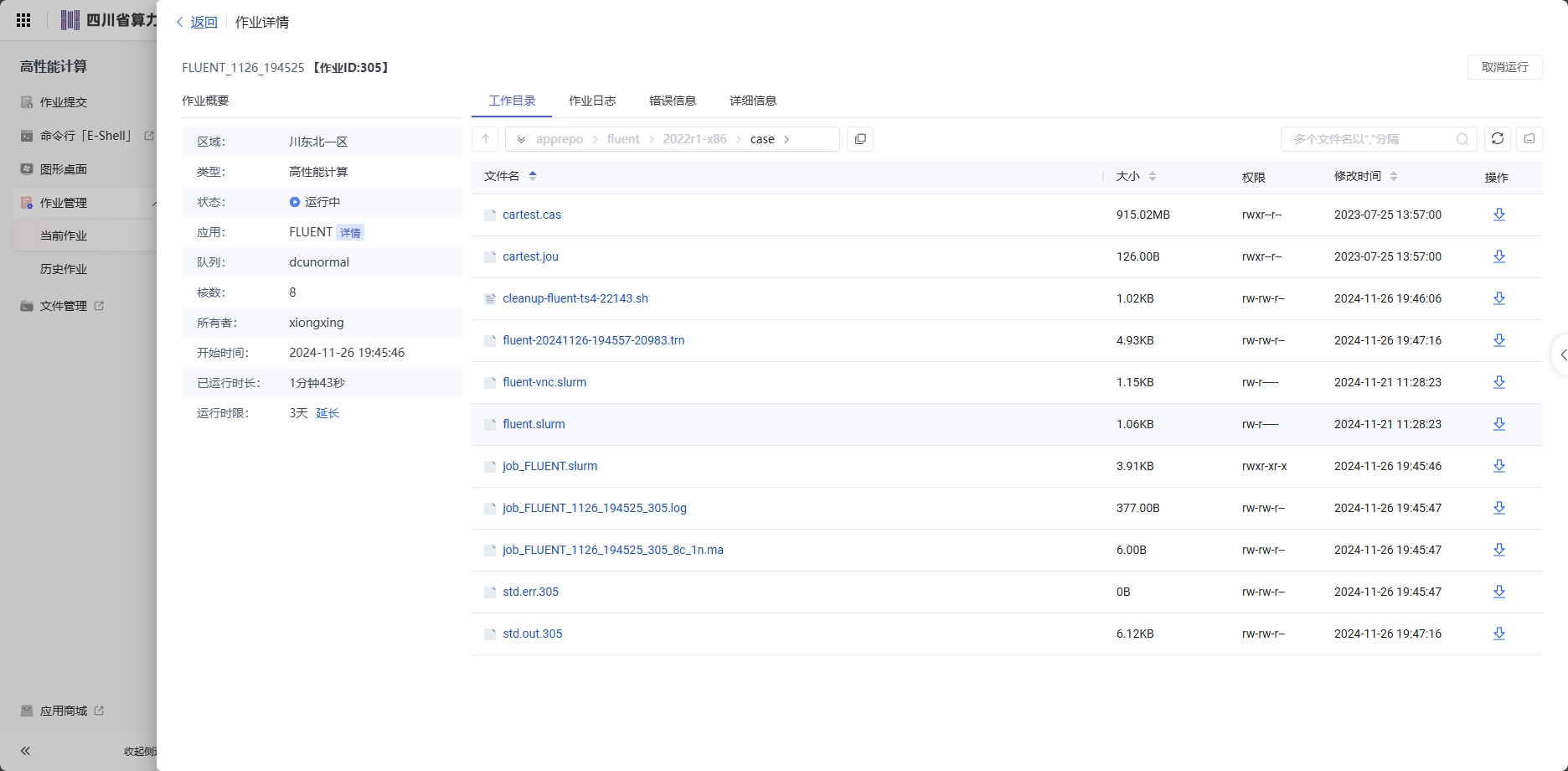1568x771 pixels.
Task: Click the search magnifier icon
Action: [1462, 139]
